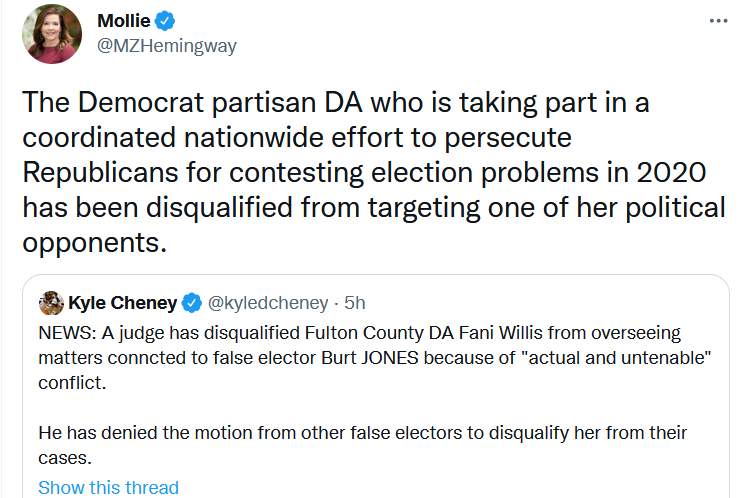Click Mollie's blue verified badge

click(165, 21)
